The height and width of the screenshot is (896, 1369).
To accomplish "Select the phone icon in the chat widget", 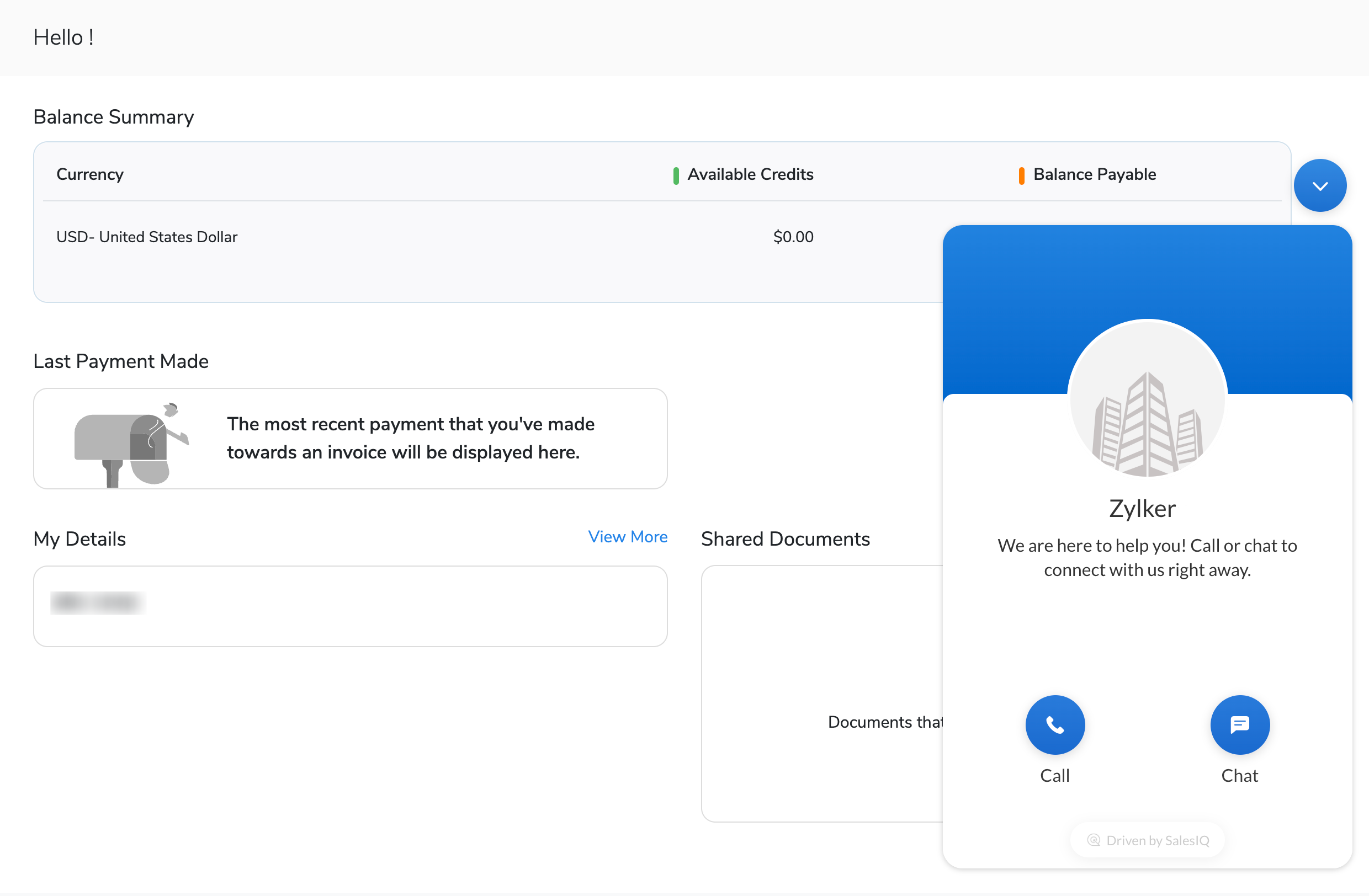I will tap(1054, 725).
